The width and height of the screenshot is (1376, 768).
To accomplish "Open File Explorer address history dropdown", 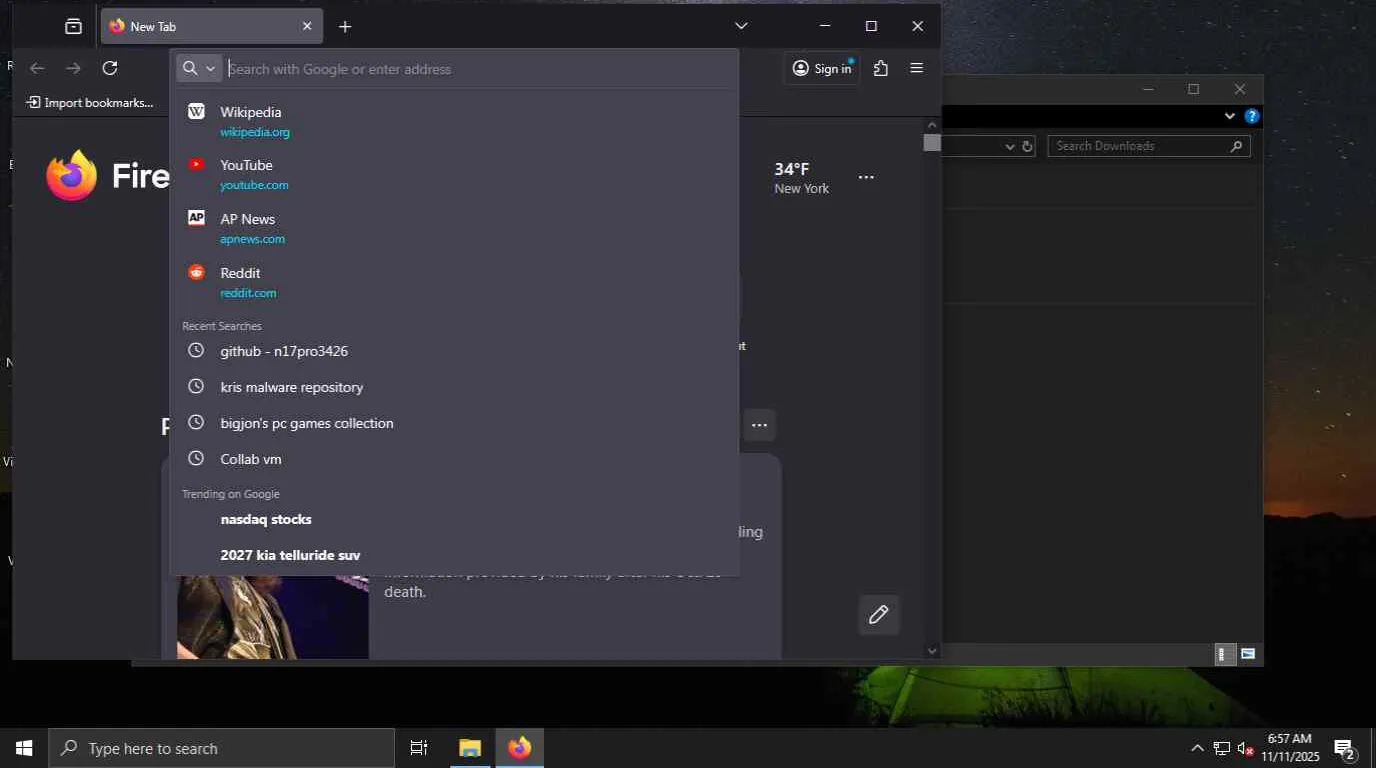I will [1009, 146].
